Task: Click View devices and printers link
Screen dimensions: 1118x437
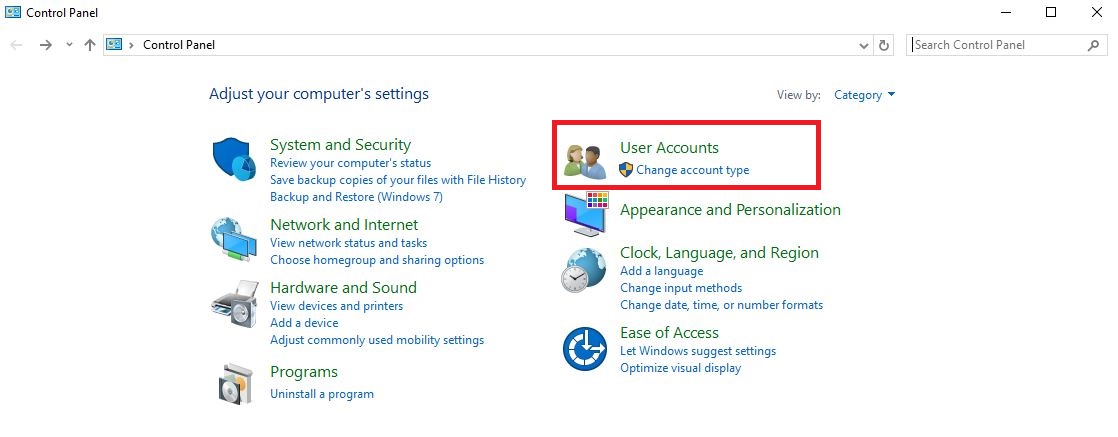Action: click(336, 306)
